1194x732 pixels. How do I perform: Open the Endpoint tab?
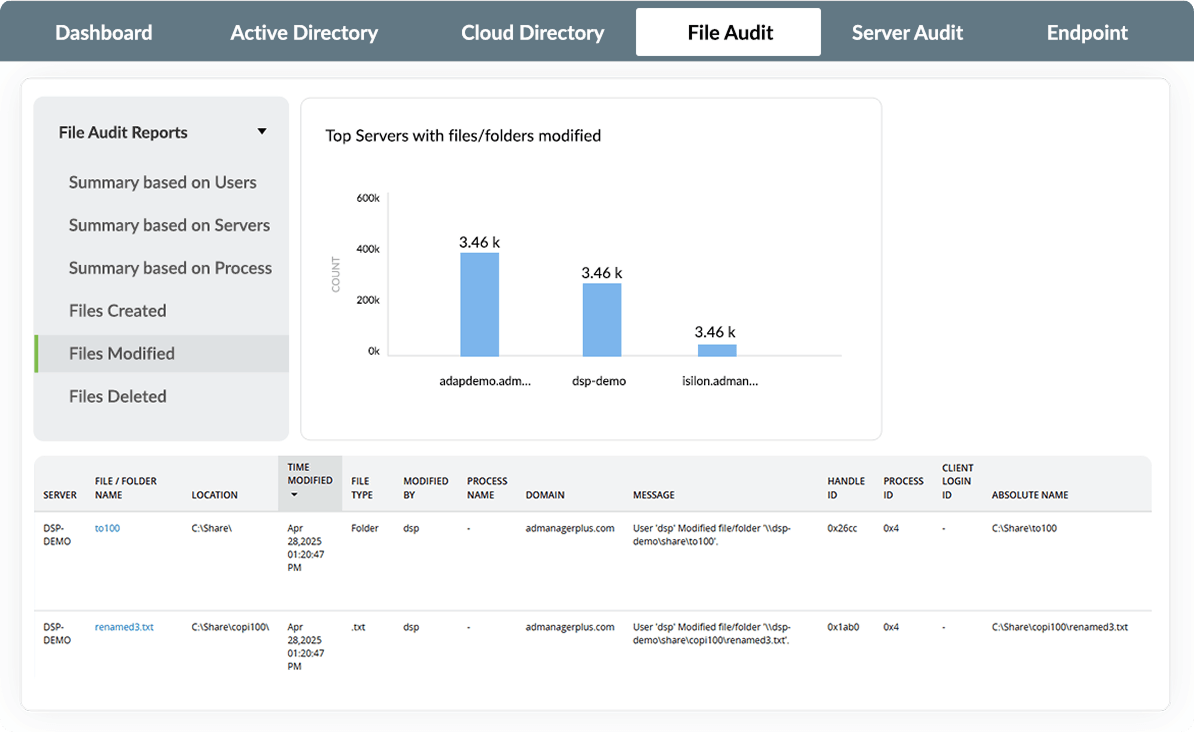point(1087,33)
